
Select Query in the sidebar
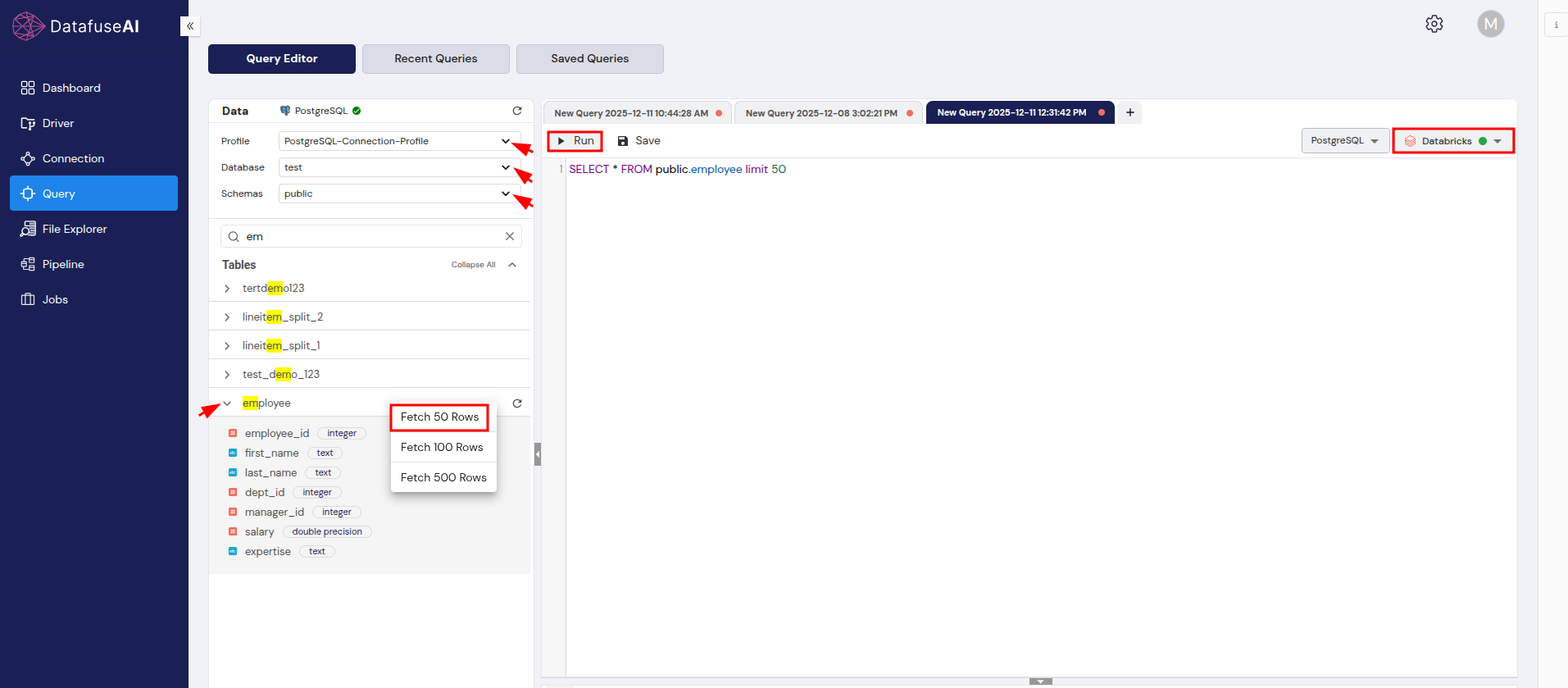point(93,194)
